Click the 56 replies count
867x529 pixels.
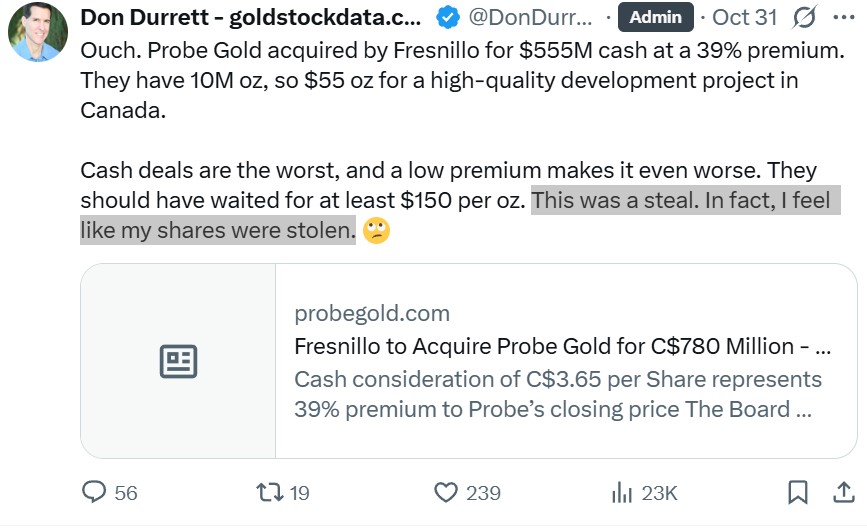126,492
